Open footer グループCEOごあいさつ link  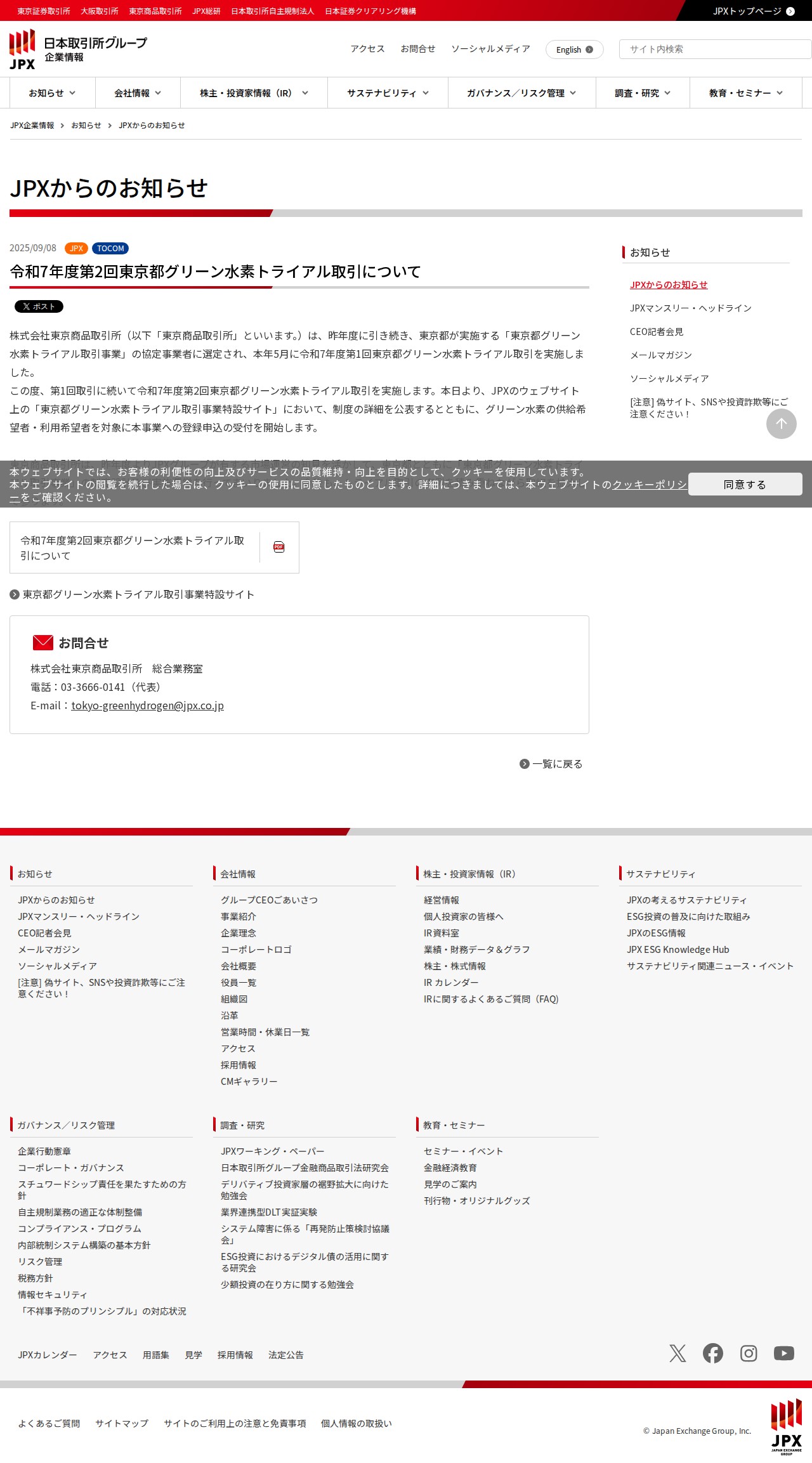coord(269,900)
